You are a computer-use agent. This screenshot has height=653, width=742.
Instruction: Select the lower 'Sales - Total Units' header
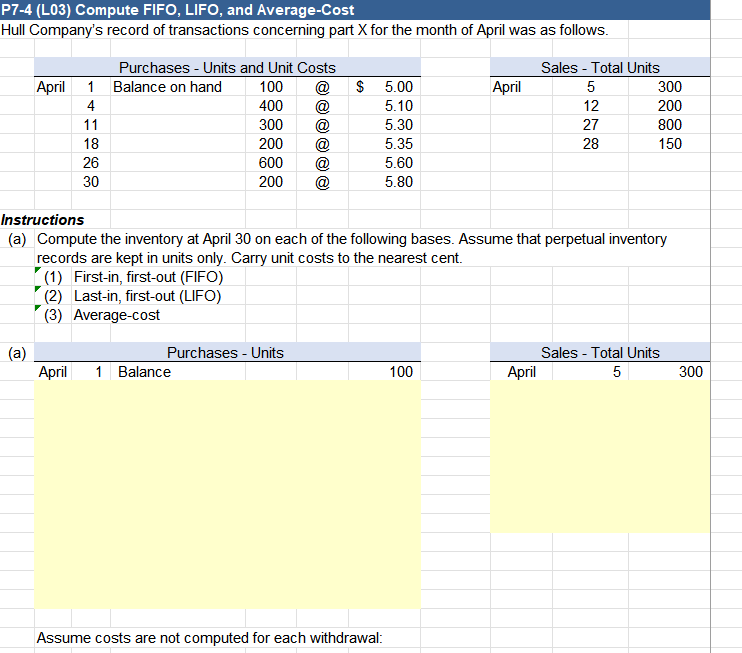click(600, 353)
